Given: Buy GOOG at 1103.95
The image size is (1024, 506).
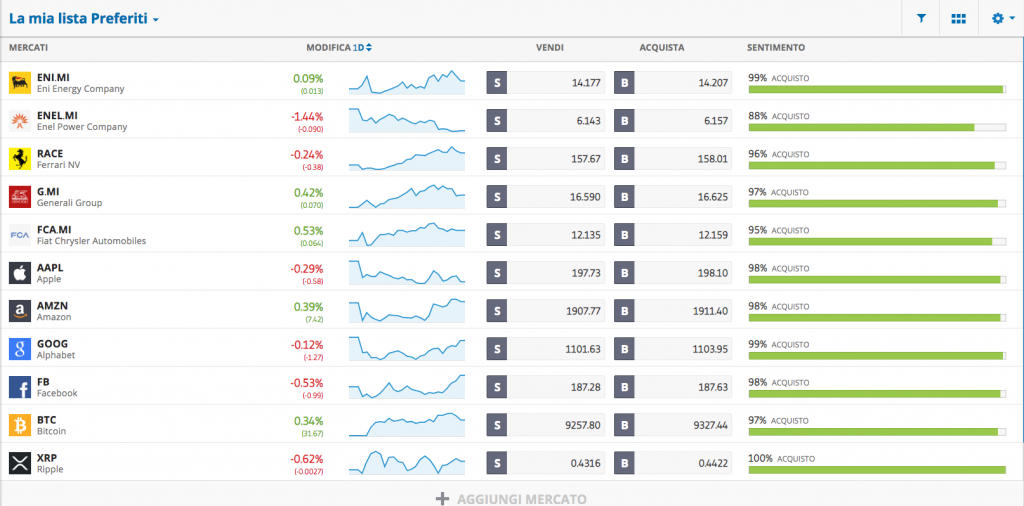Looking at the screenshot, I should click(x=673, y=349).
